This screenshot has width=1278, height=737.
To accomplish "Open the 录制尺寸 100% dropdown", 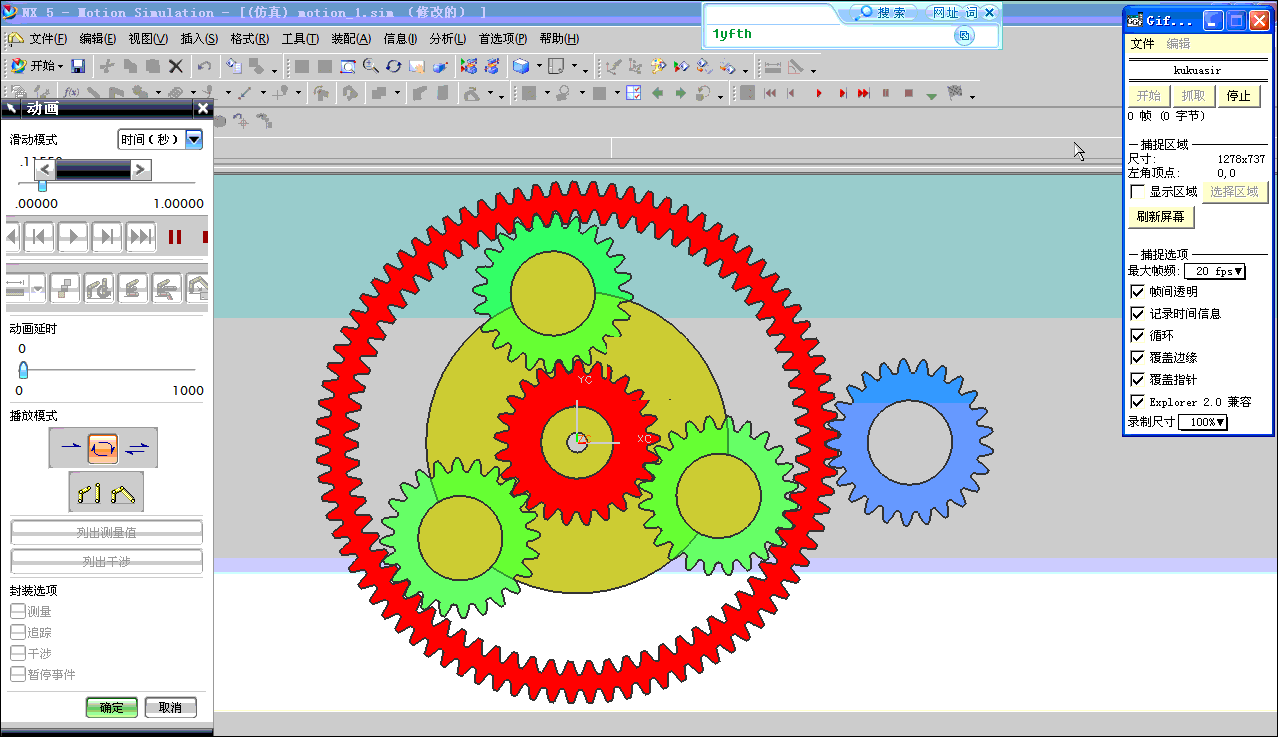I will pyautogui.click(x=1203, y=422).
